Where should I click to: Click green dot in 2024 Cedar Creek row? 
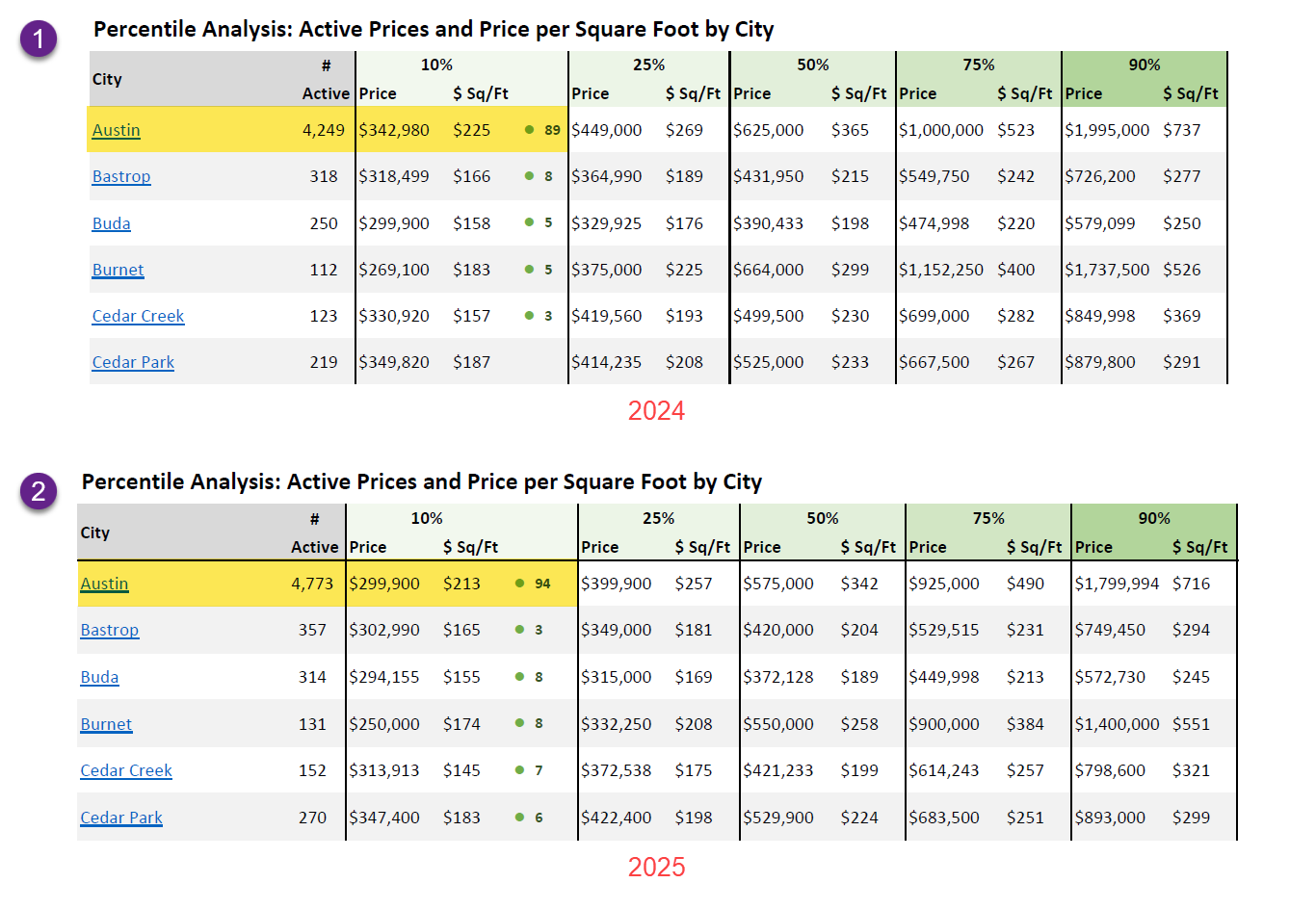point(529,316)
